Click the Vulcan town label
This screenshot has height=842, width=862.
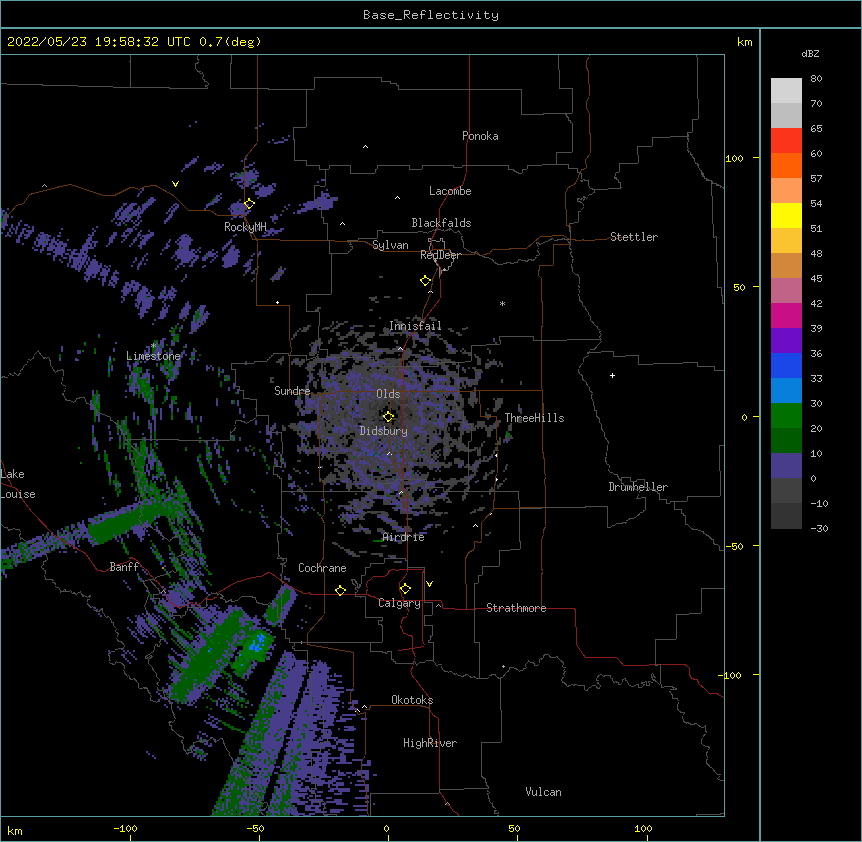[x=543, y=792]
